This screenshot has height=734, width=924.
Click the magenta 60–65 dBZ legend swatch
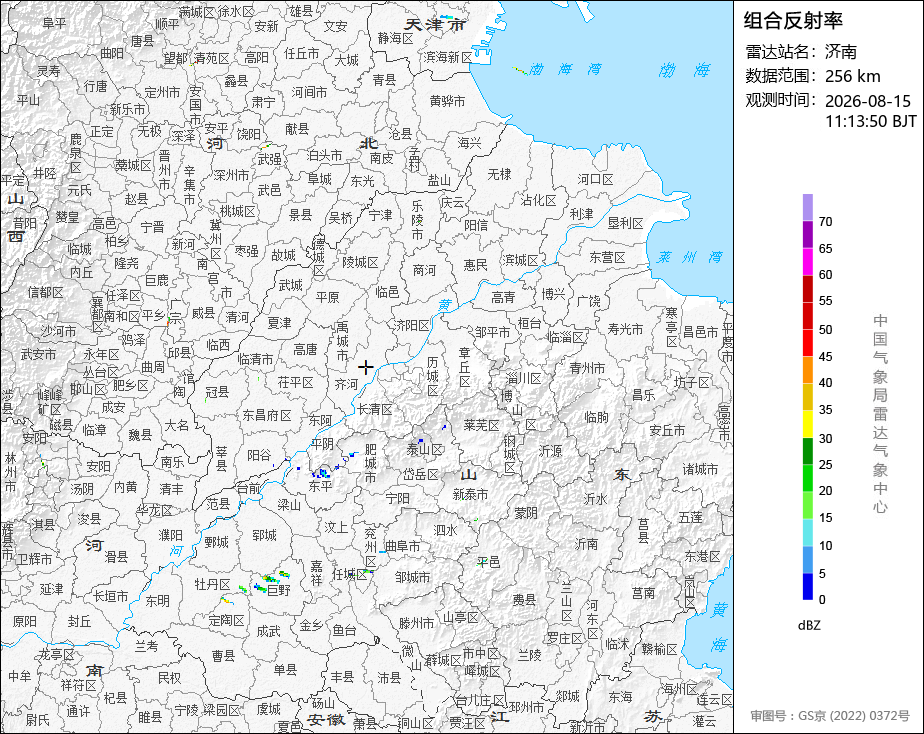click(x=807, y=262)
